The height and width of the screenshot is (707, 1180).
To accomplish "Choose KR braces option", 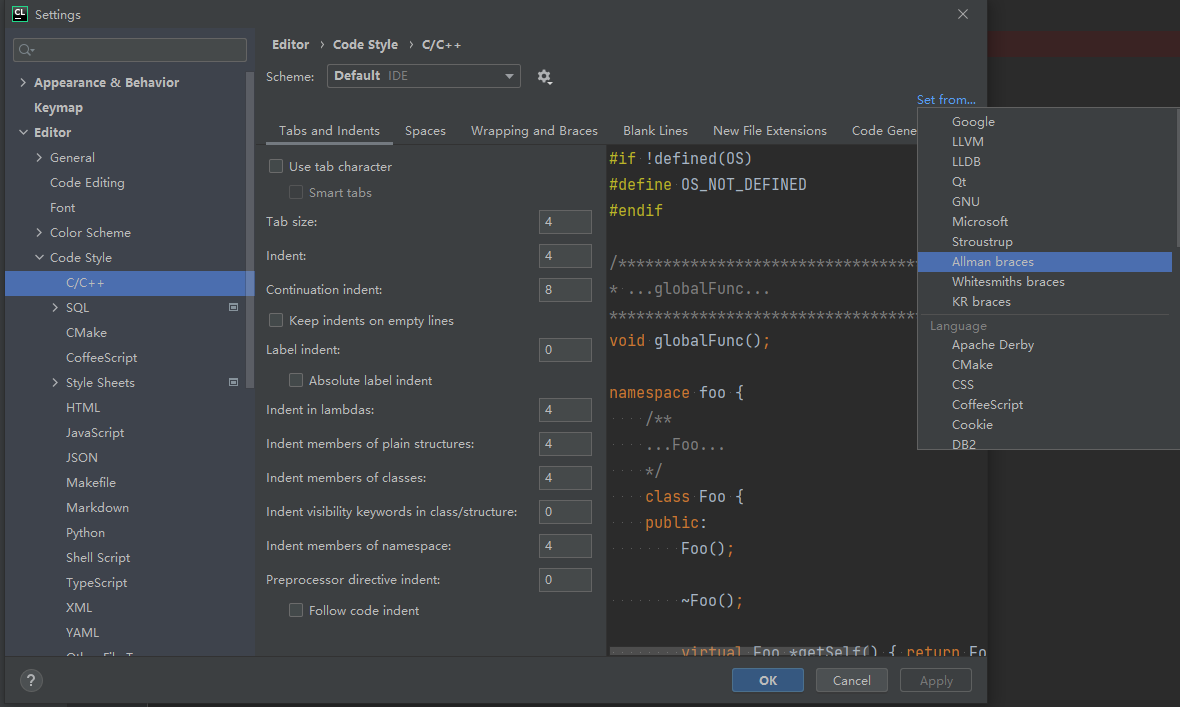I will pos(1045,302).
